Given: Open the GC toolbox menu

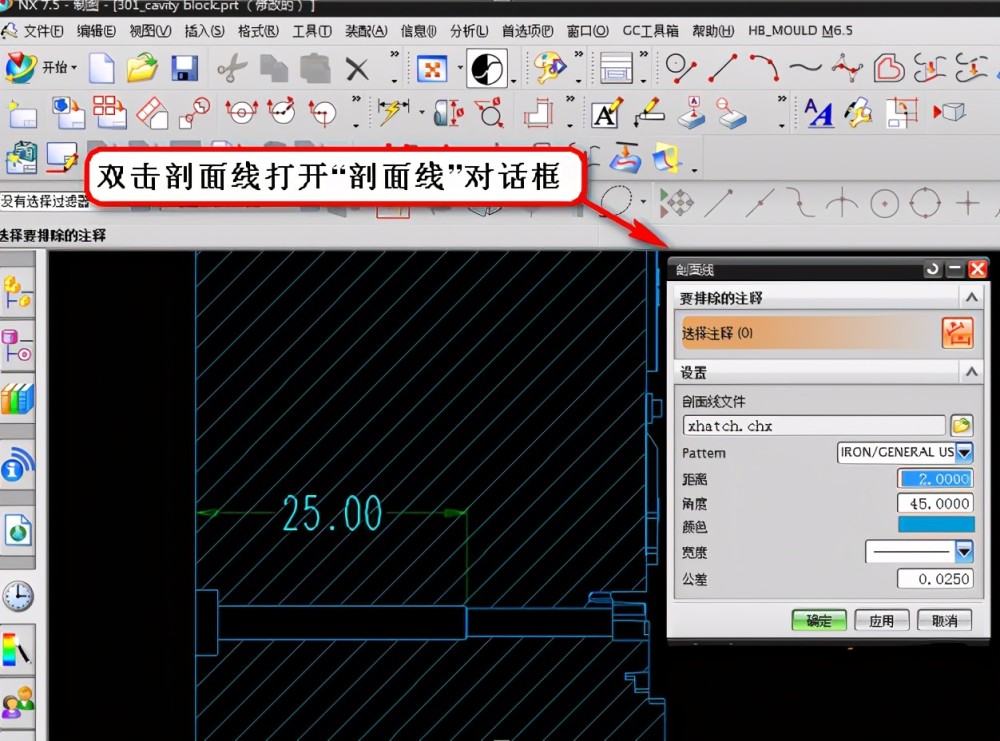Looking at the screenshot, I should (x=650, y=31).
